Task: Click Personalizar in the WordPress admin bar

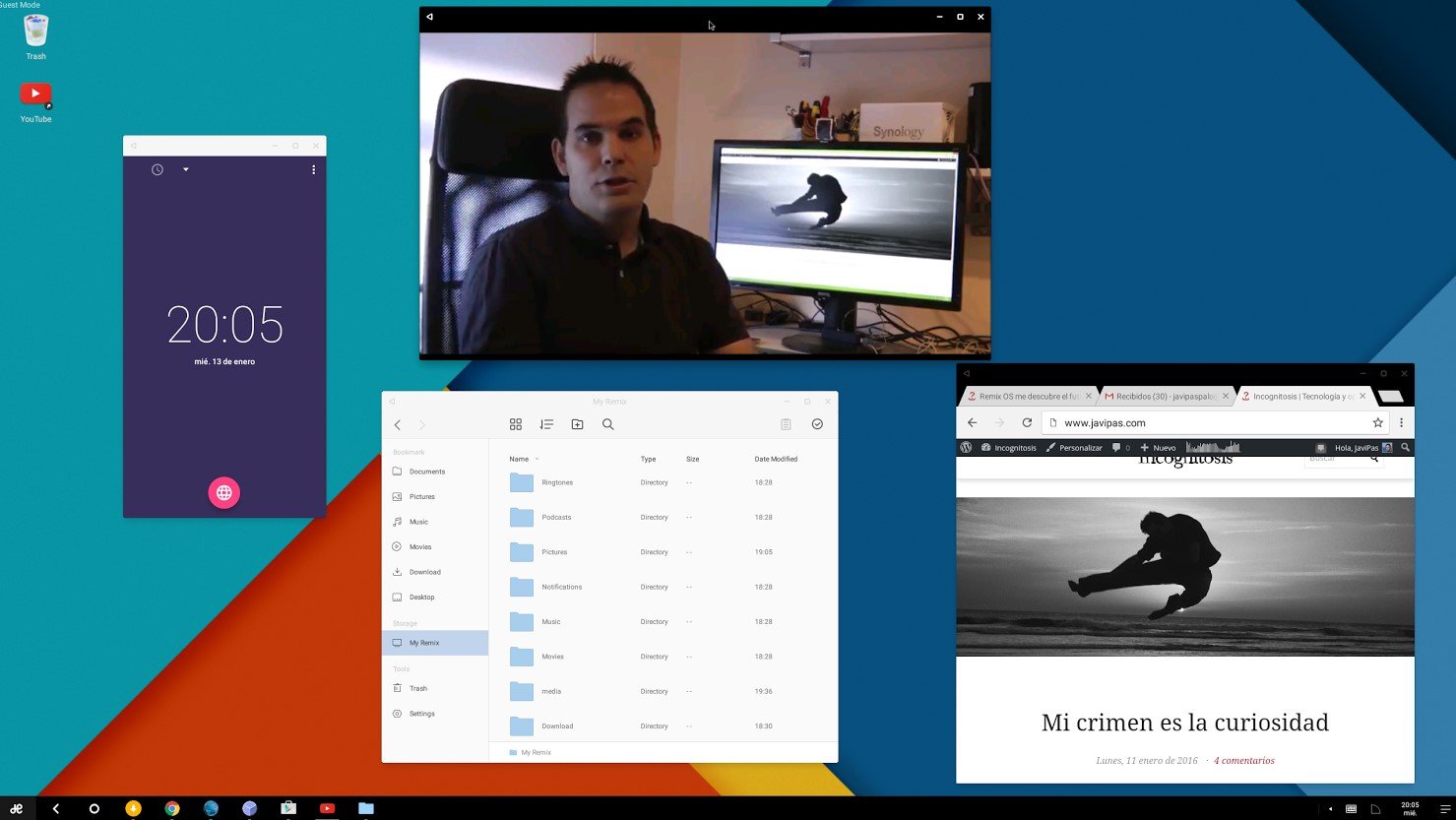Action: [x=1074, y=448]
